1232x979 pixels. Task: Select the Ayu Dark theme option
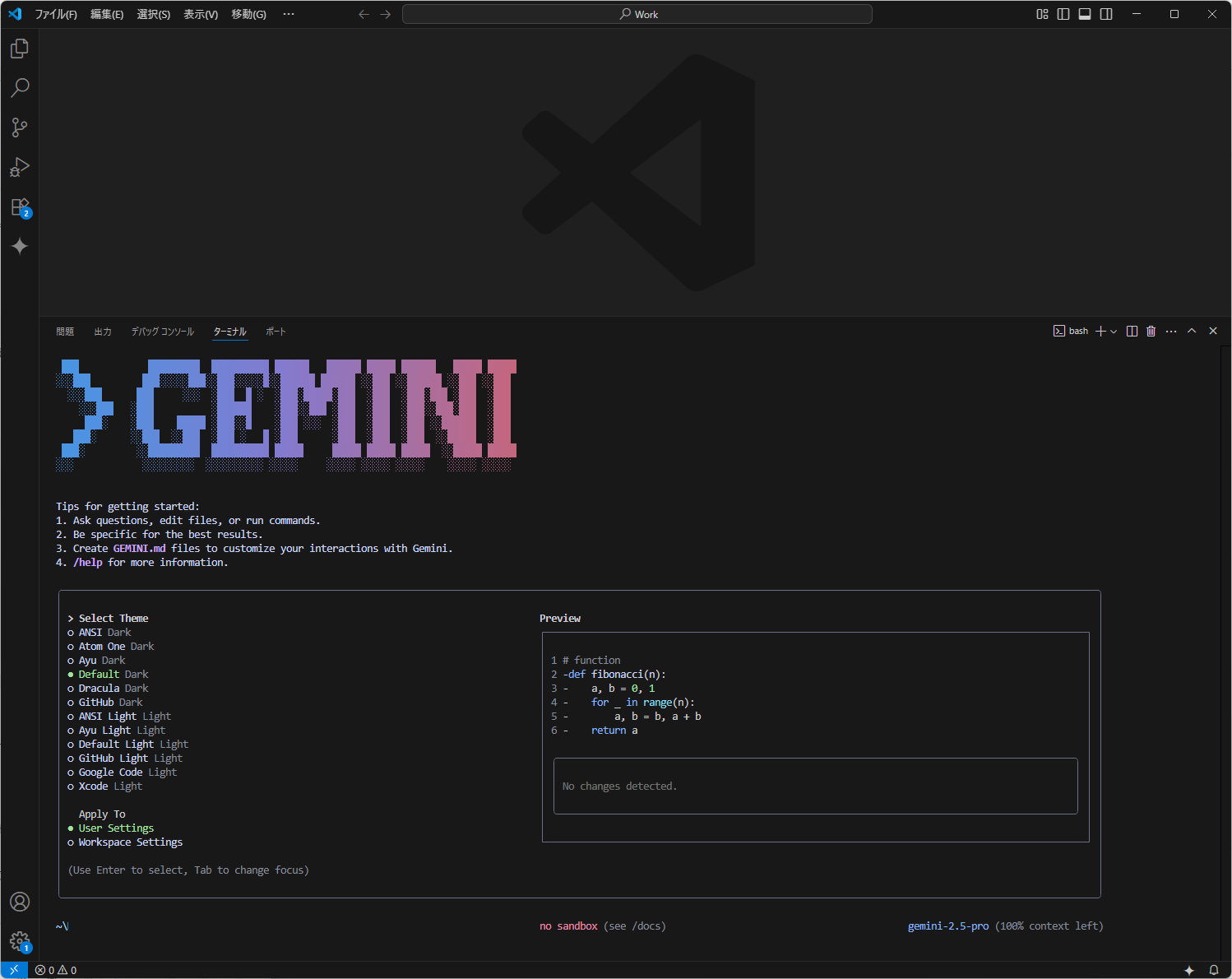coord(96,661)
